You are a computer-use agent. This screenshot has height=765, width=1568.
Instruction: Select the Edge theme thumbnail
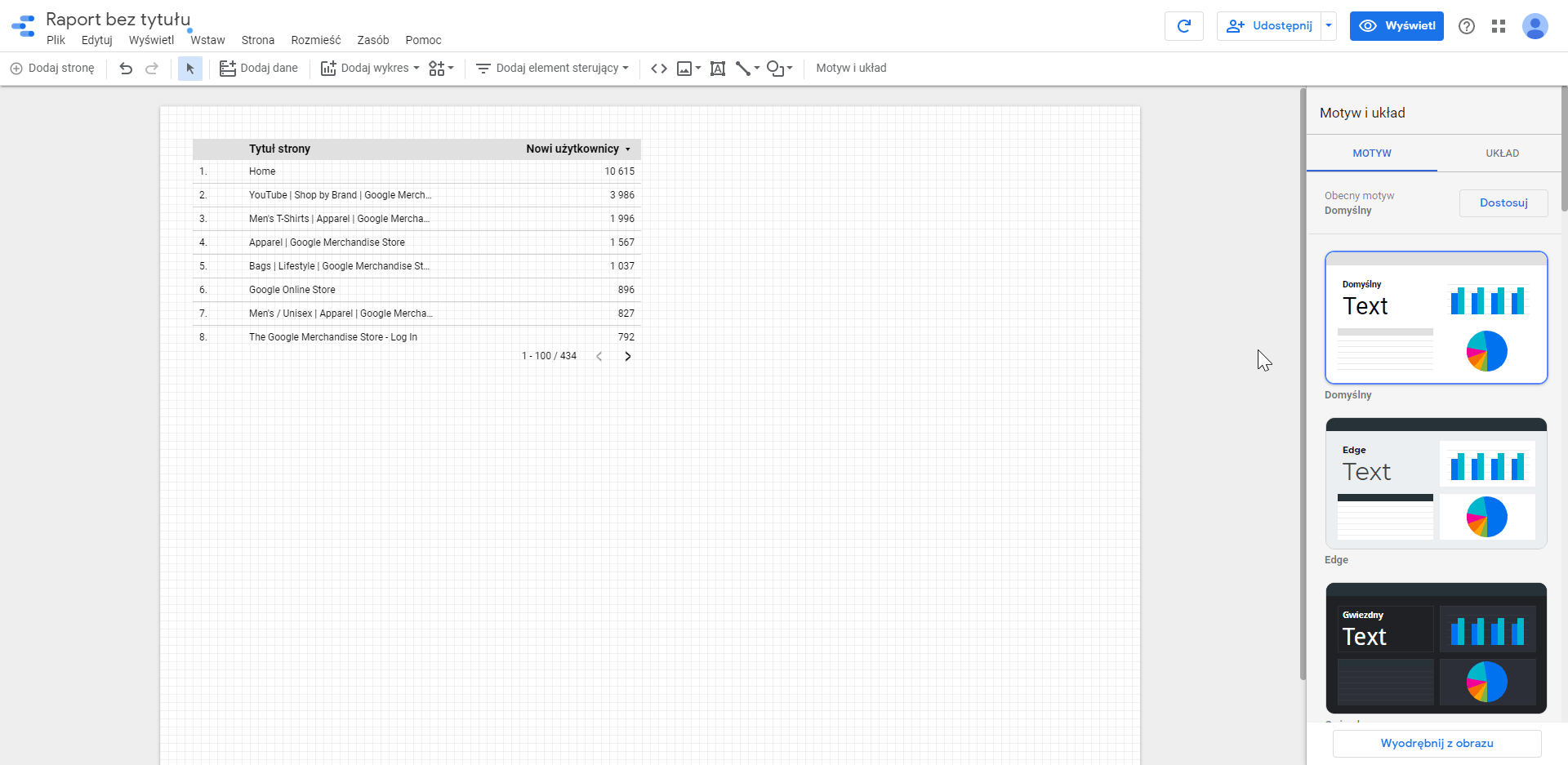1437,483
